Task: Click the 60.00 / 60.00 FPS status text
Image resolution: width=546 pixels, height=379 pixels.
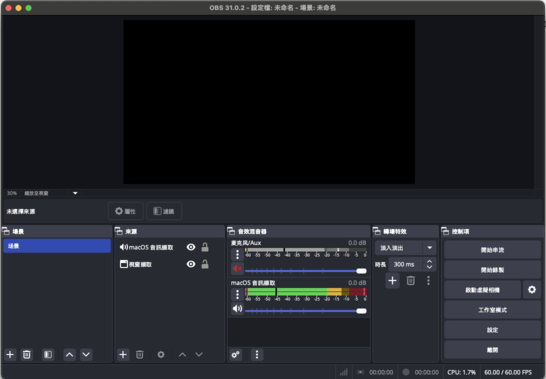Action: point(508,372)
